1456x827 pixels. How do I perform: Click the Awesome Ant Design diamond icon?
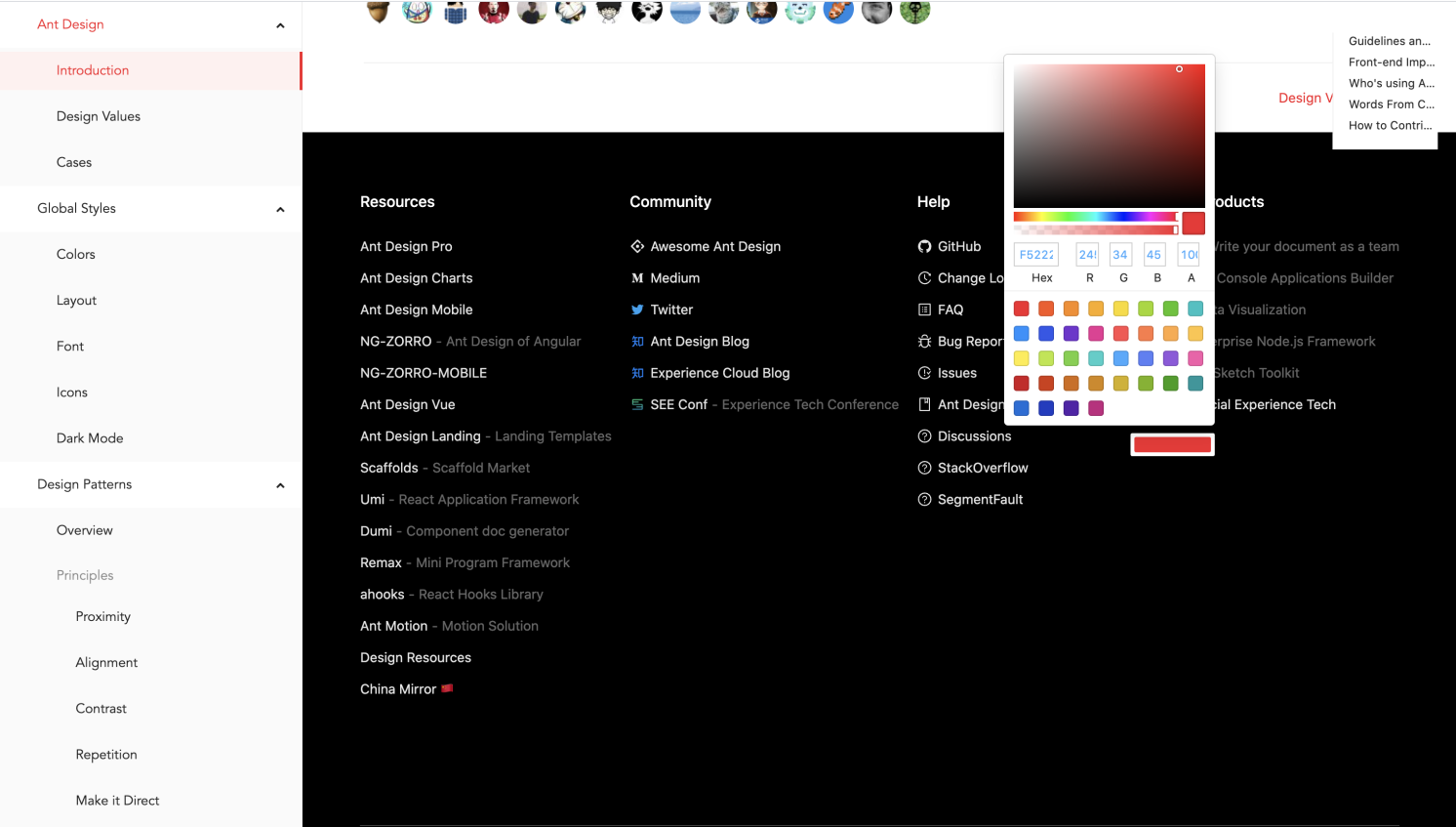[637, 247]
